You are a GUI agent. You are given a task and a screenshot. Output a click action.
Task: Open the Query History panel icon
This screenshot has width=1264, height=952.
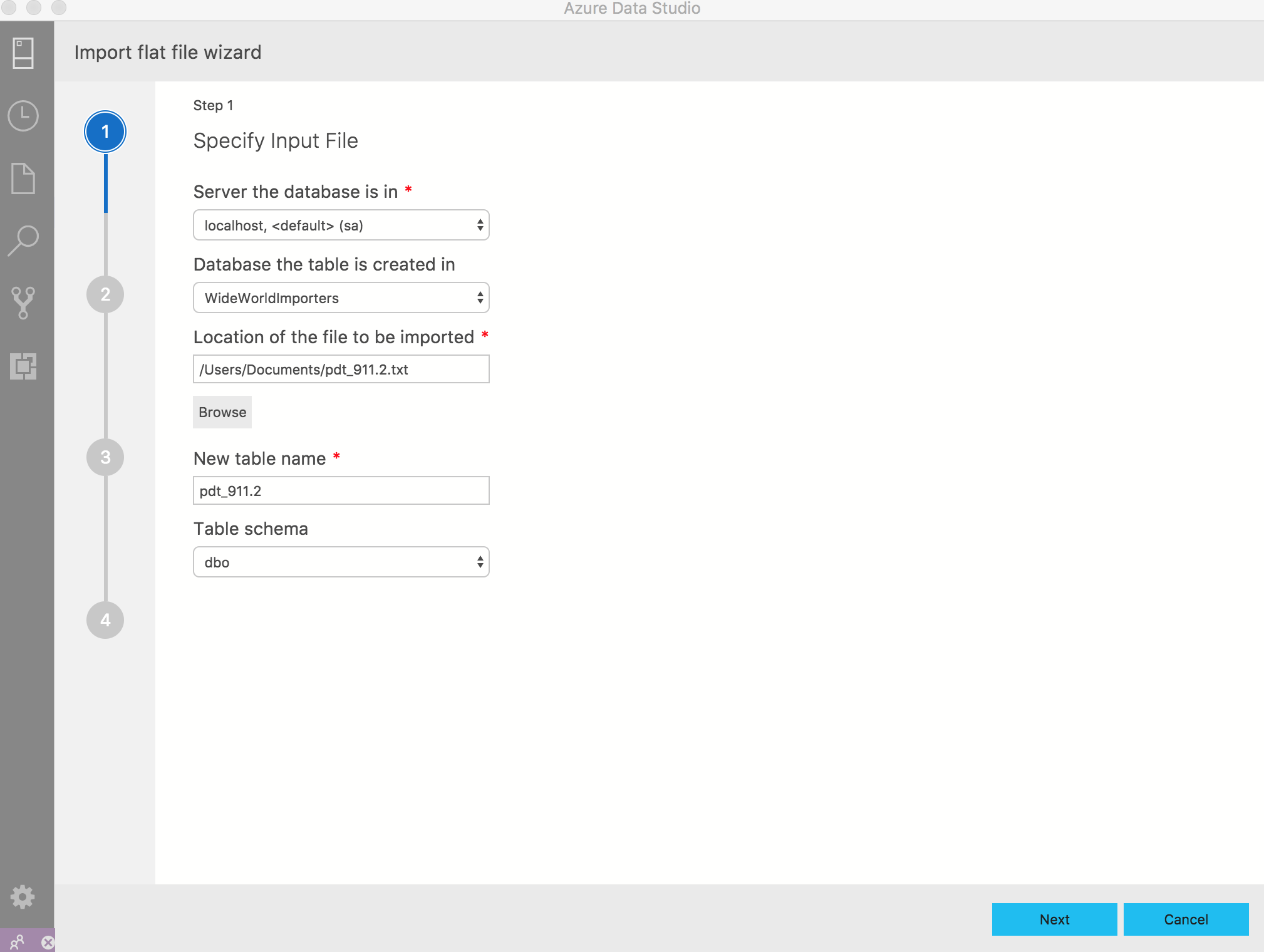pos(24,114)
